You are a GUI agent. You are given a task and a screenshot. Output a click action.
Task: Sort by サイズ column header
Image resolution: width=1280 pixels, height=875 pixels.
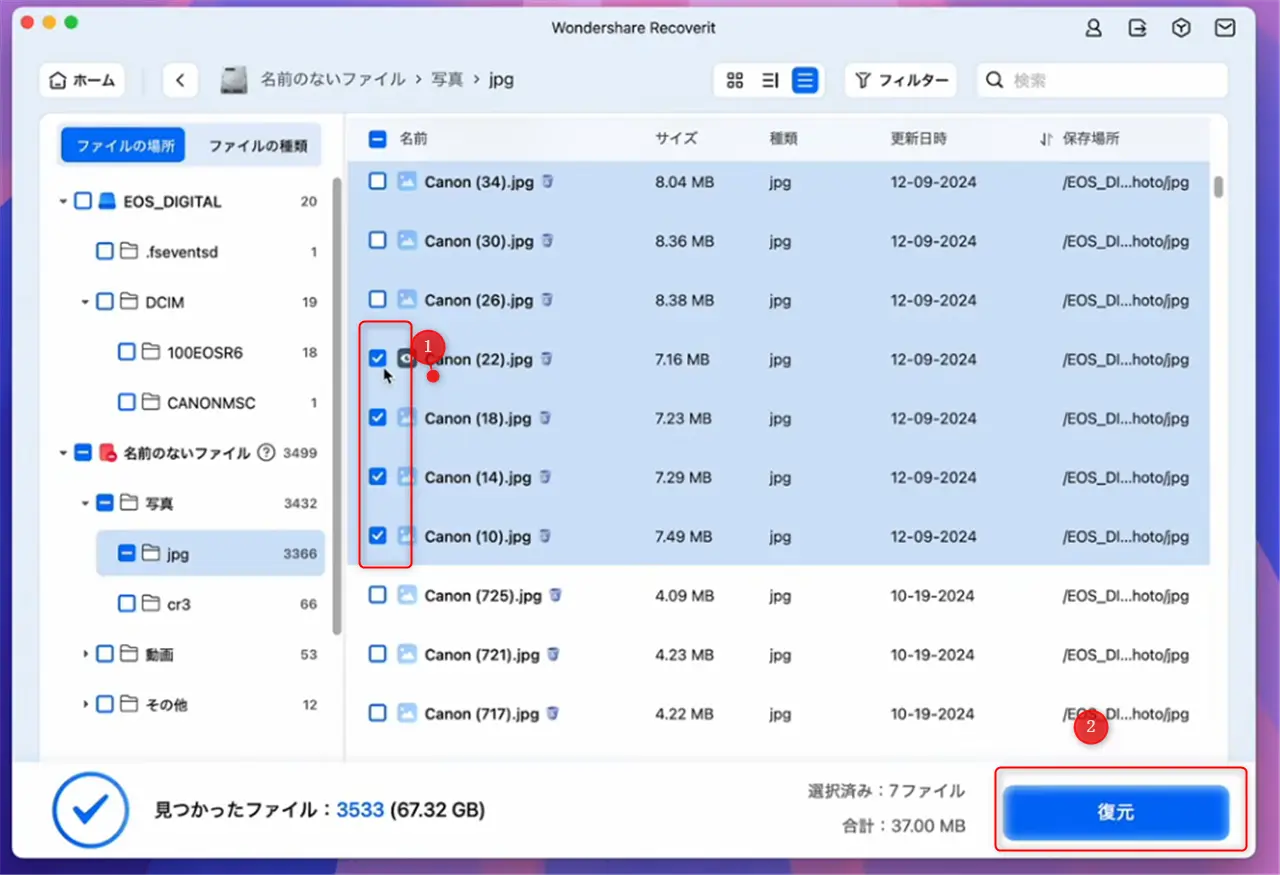676,139
